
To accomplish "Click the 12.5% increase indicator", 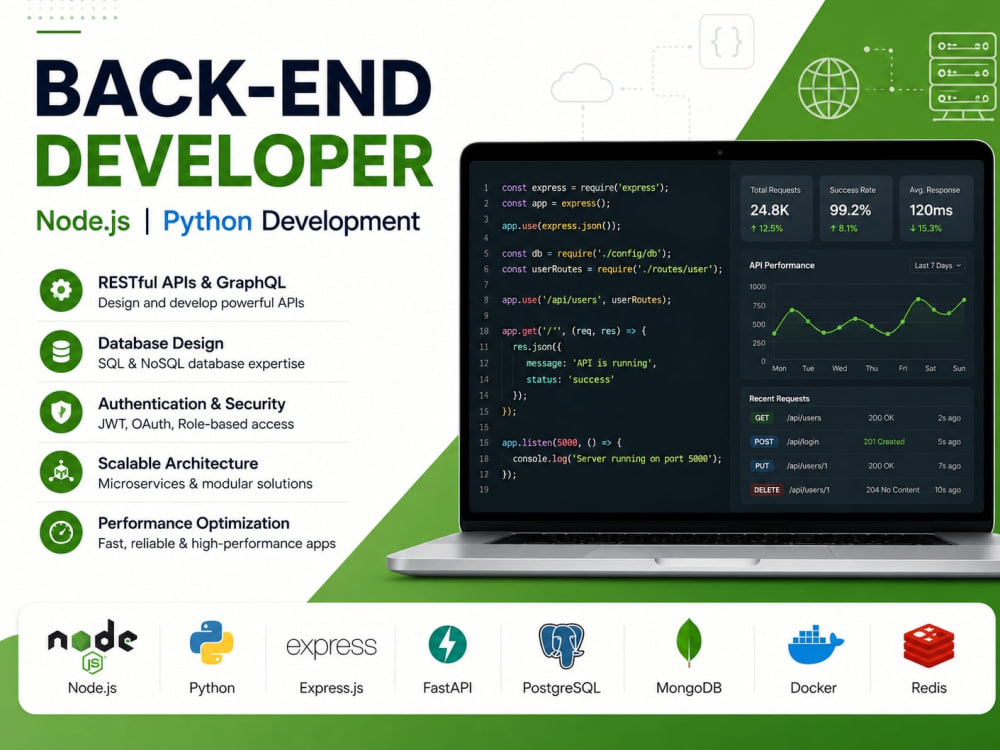I will [x=767, y=228].
